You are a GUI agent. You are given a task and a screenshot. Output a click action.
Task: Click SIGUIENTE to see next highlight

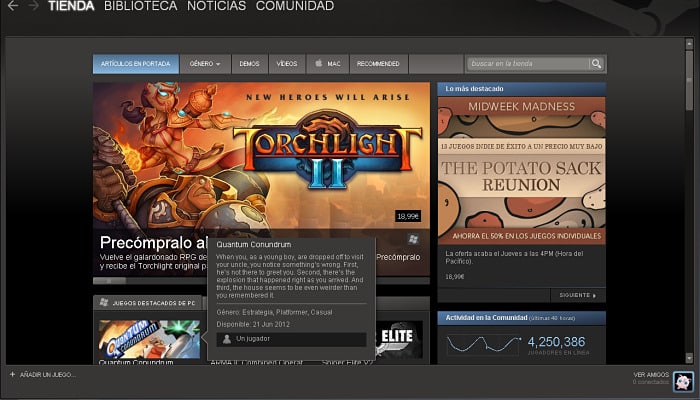point(578,295)
